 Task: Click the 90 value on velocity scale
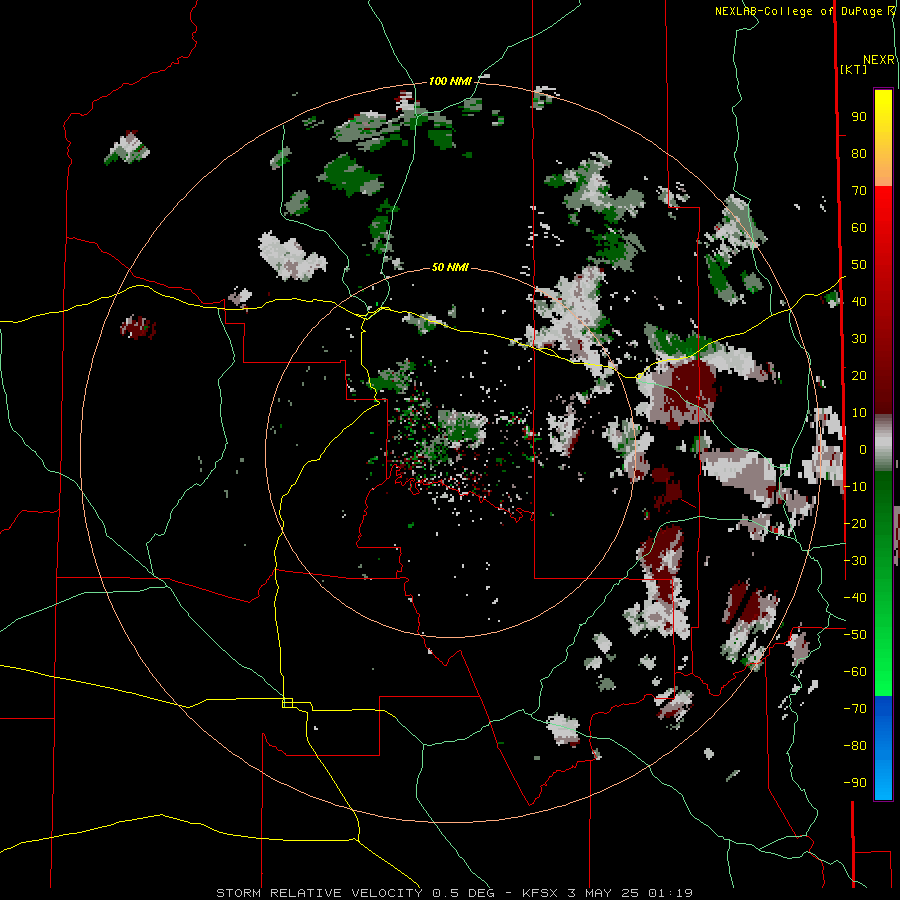[859, 117]
